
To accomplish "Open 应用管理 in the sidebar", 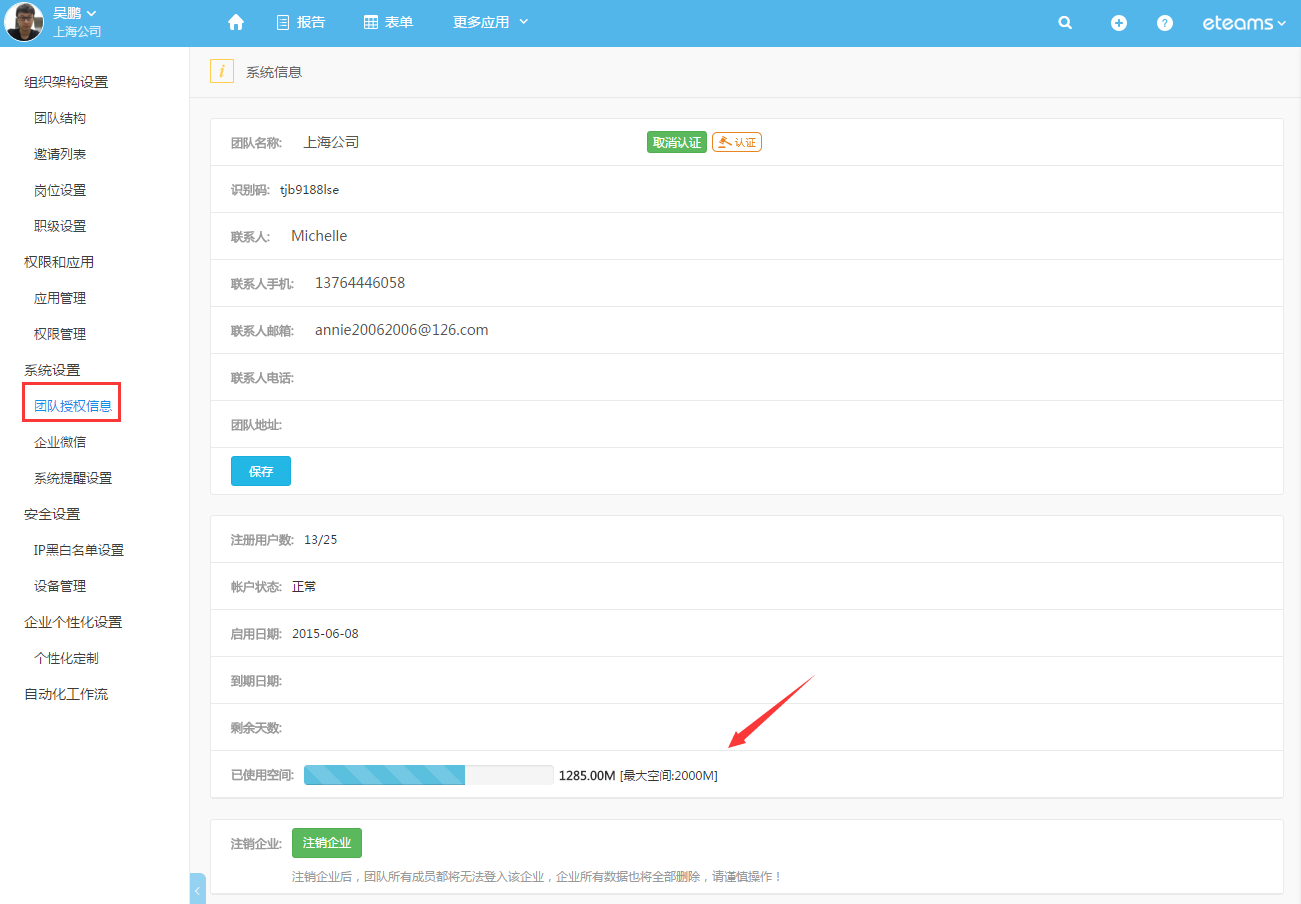I will 60,298.
